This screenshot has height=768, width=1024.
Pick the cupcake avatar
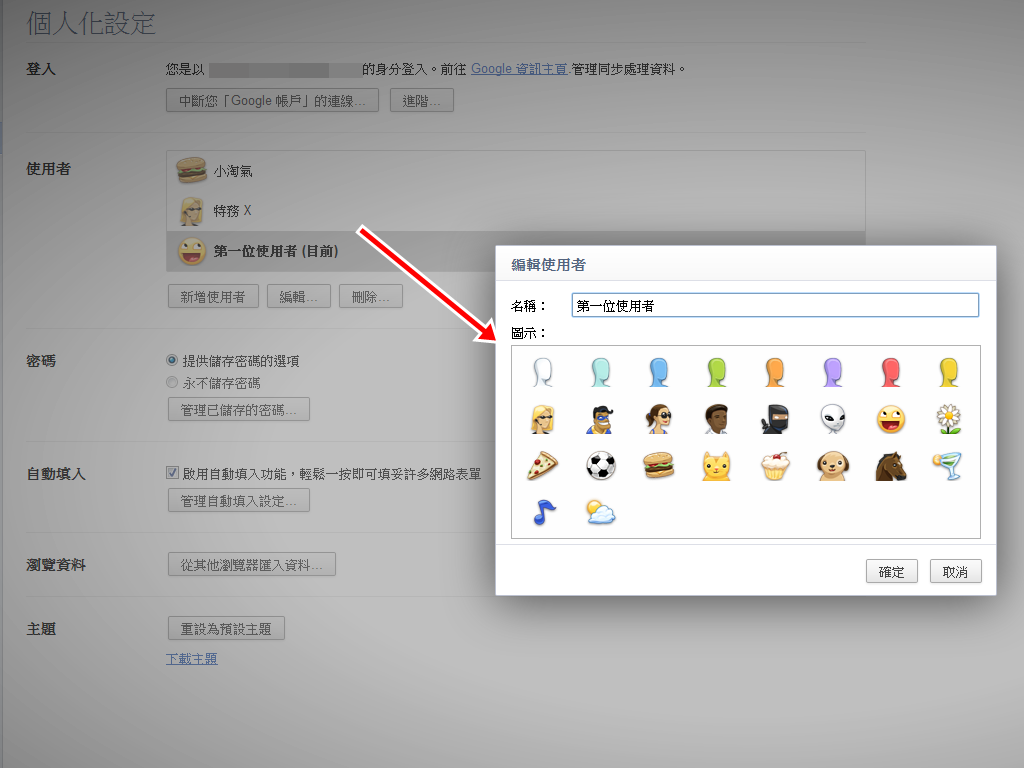point(775,466)
